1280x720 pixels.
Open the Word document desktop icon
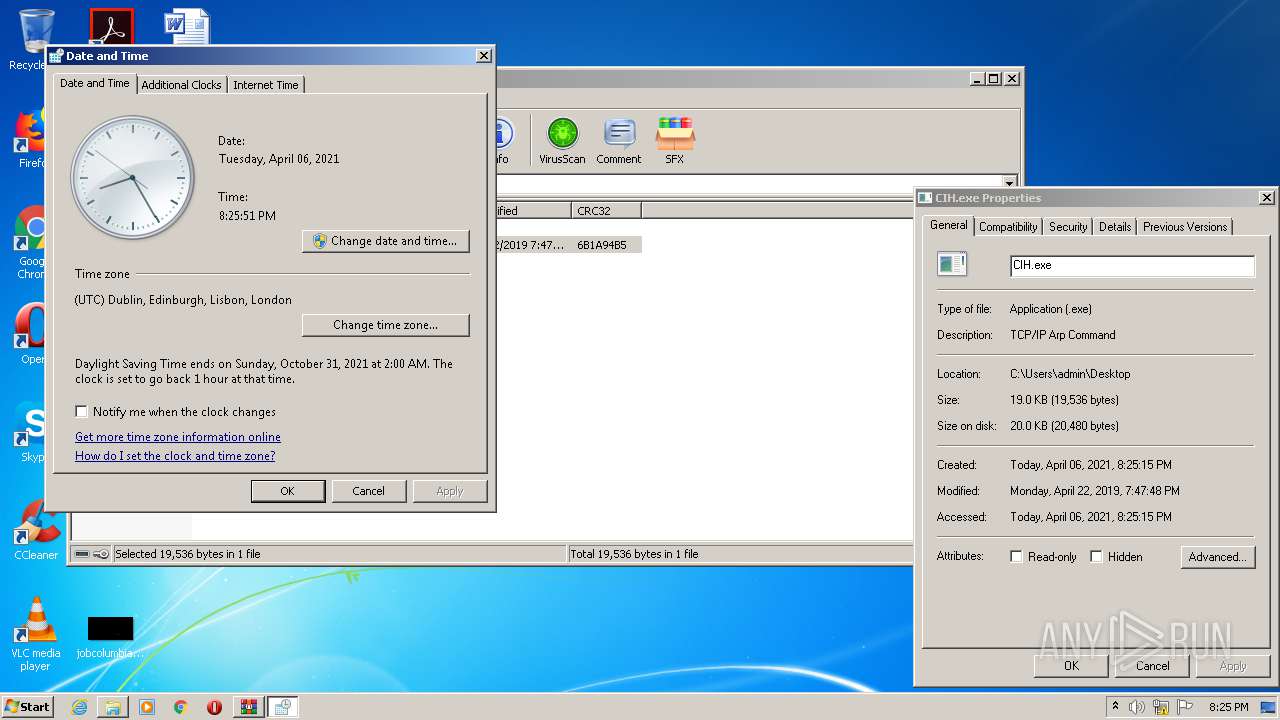tap(187, 26)
